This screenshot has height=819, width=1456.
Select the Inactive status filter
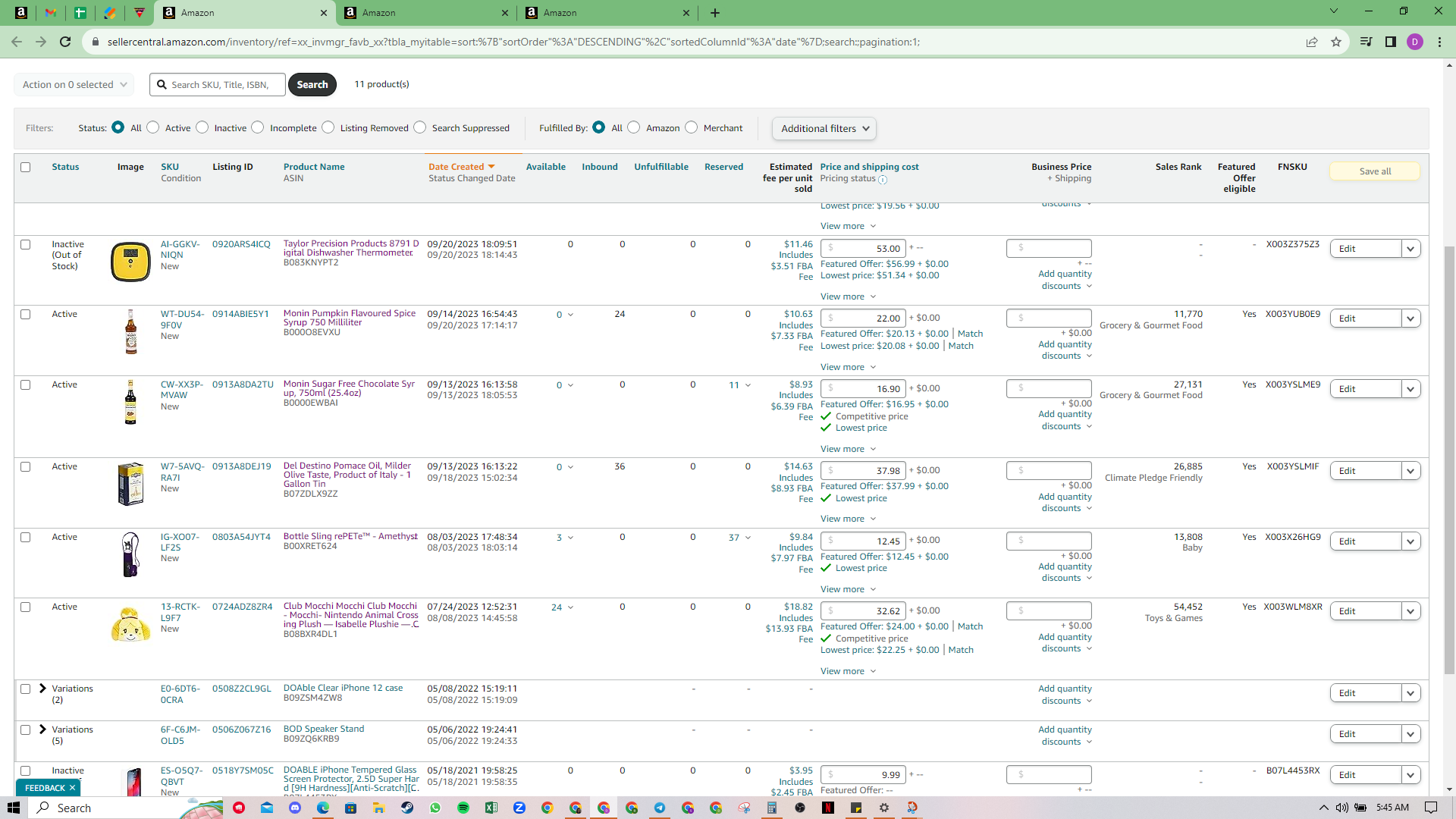click(x=202, y=127)
